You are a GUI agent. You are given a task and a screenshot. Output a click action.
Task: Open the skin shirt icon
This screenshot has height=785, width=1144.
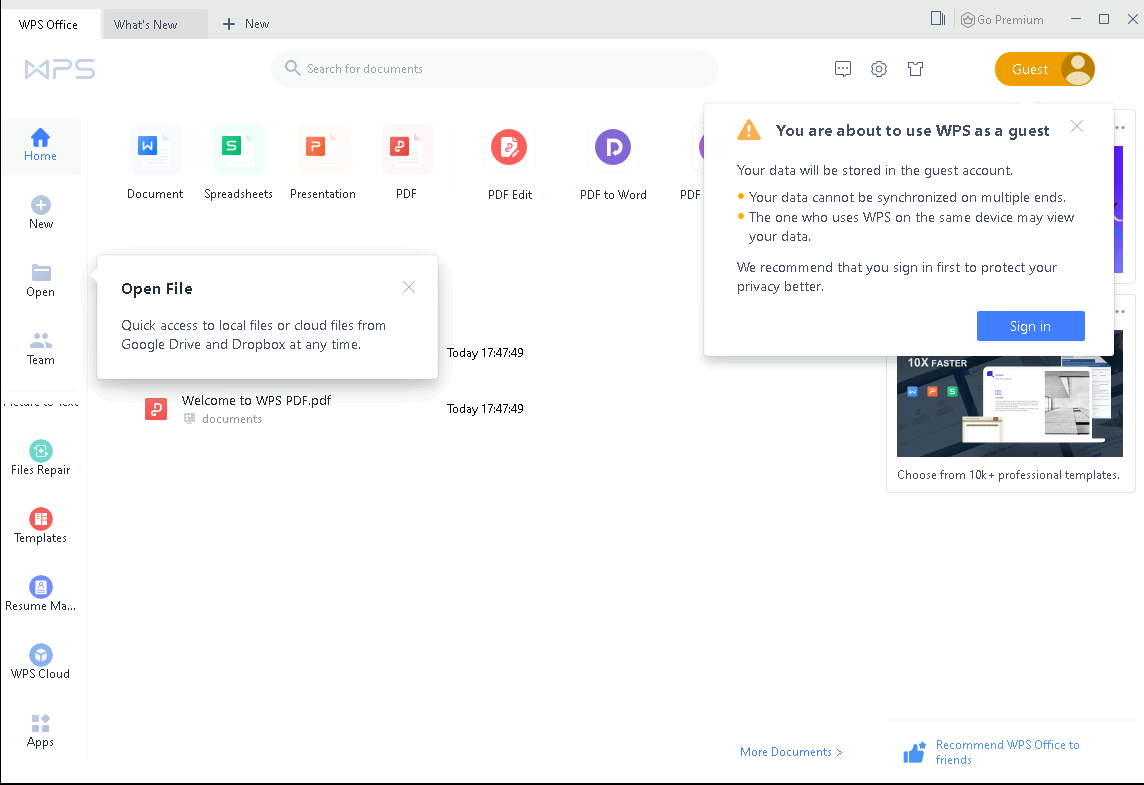click(915, 69)
